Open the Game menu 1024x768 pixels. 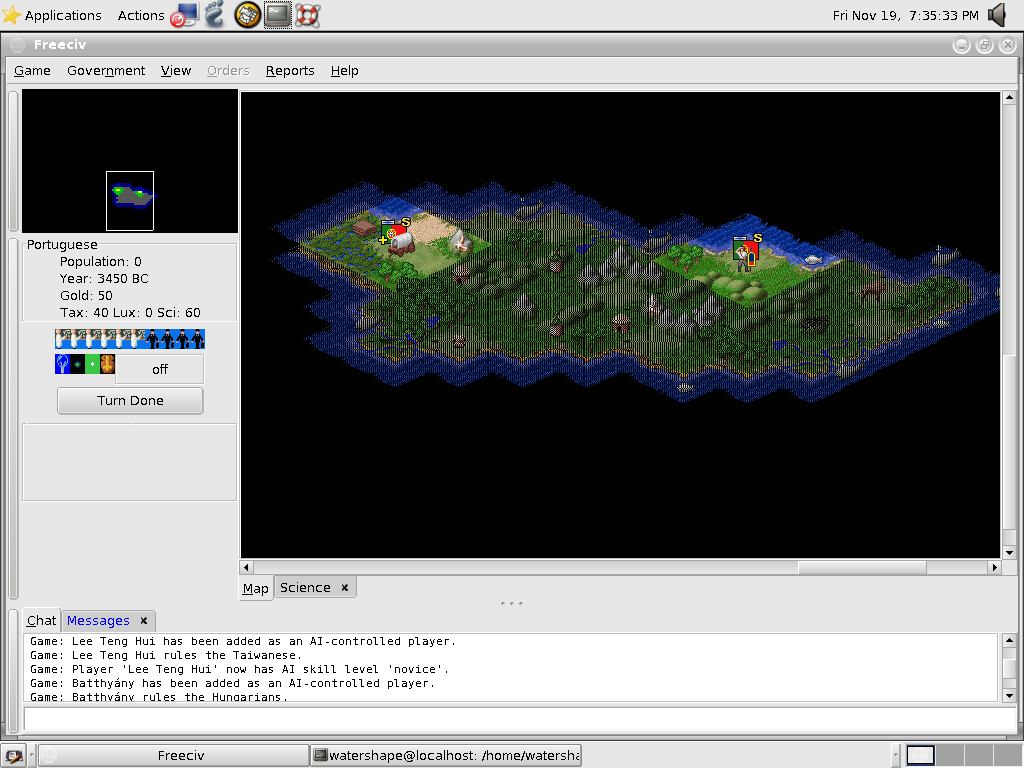tap(32, 71)
